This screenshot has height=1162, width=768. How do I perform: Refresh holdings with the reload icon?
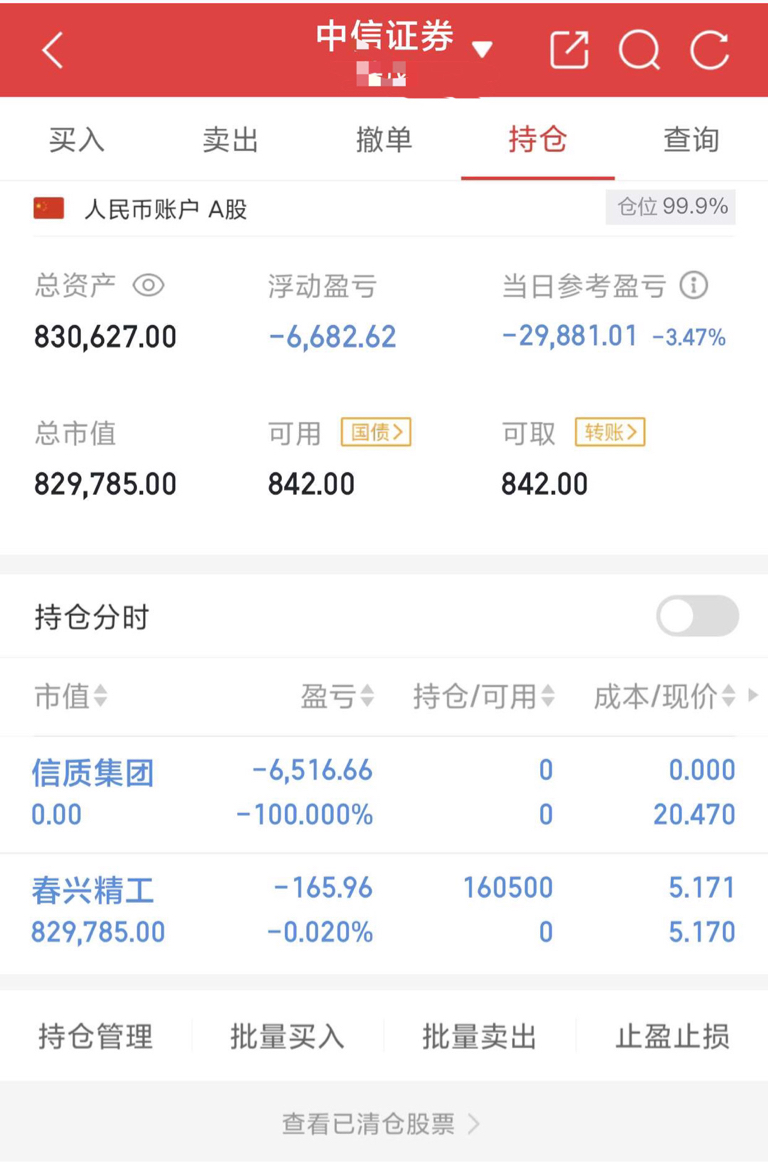pyautogui.click(x=709, y=50)
